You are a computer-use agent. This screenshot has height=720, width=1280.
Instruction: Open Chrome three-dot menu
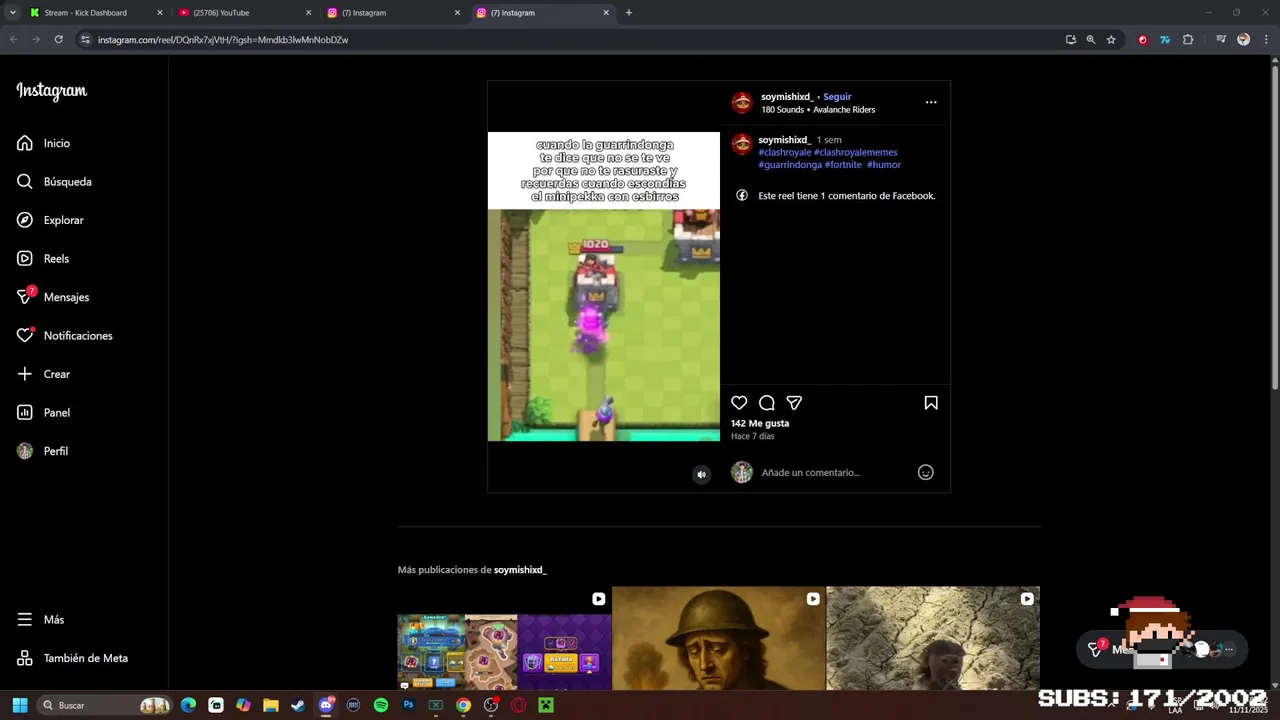click(1265, 40)
